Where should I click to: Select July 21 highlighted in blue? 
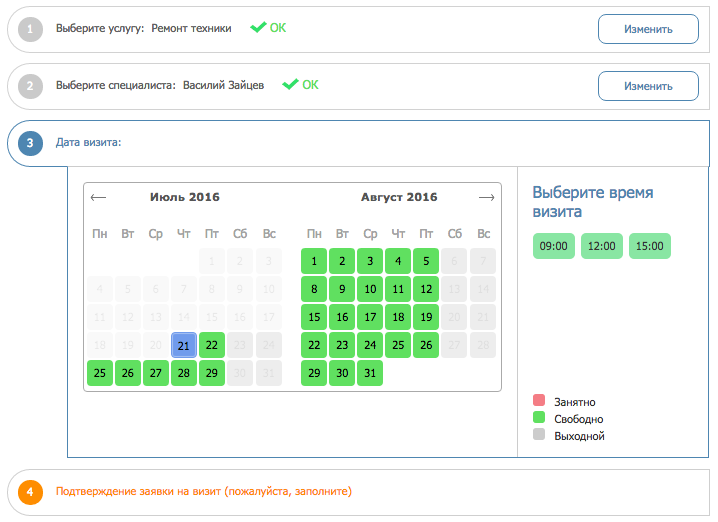(x=184, y=345)
